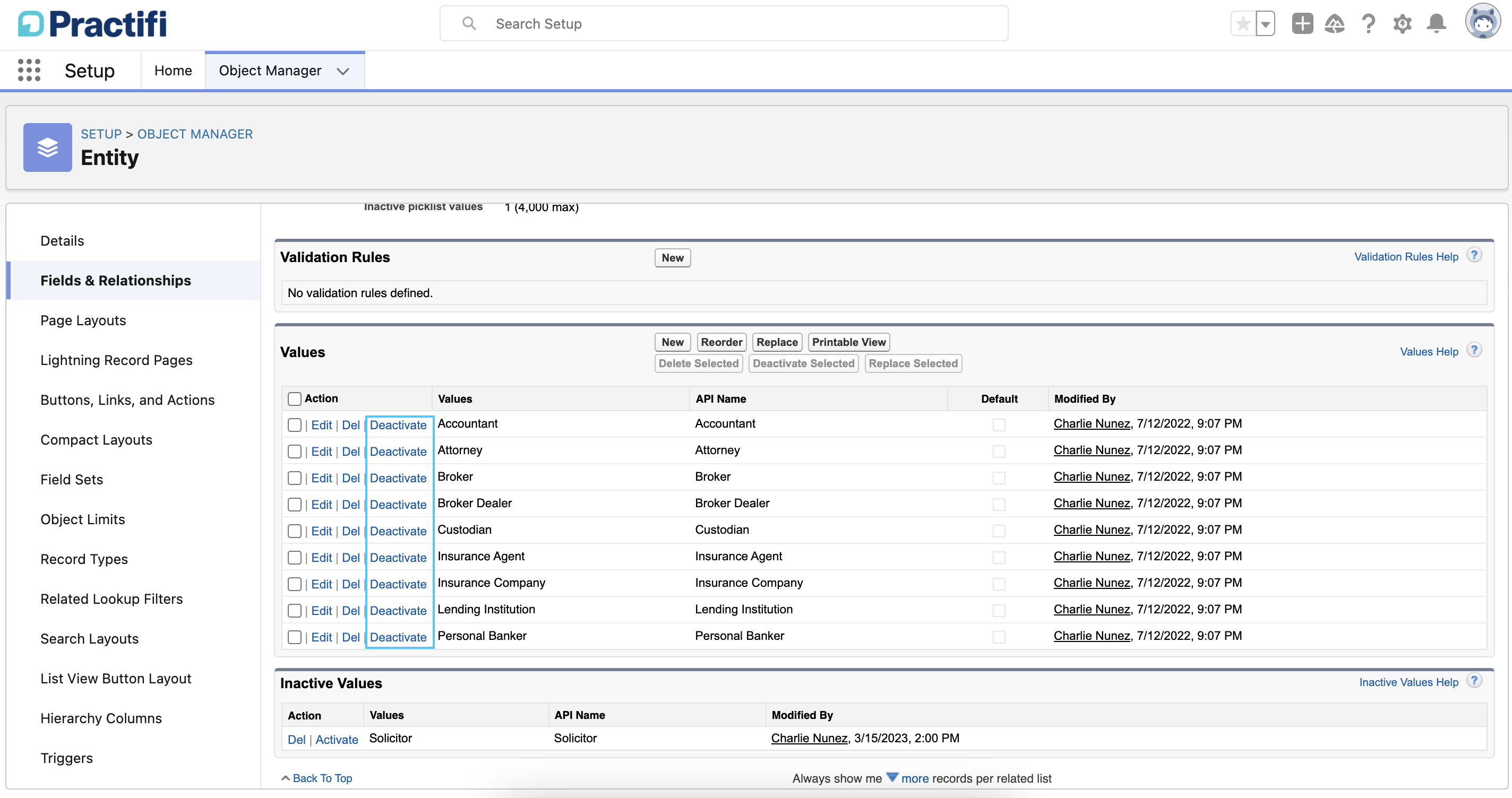The width and height of the screenshot is (1512, 798).
Task: Check the Personal Banker row checkbox
Action: click(295, 637)
